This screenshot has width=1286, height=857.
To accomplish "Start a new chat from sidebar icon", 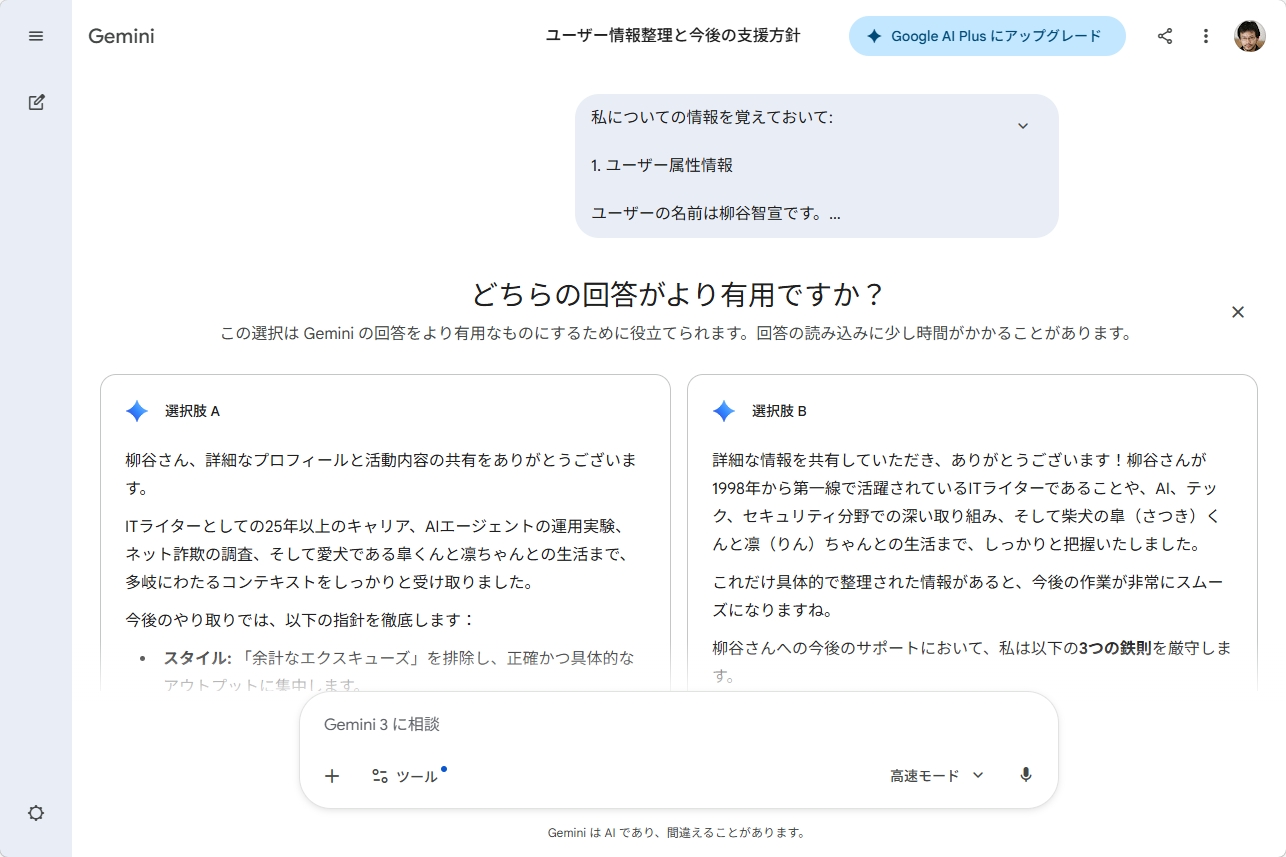I will tap(36, 102).
